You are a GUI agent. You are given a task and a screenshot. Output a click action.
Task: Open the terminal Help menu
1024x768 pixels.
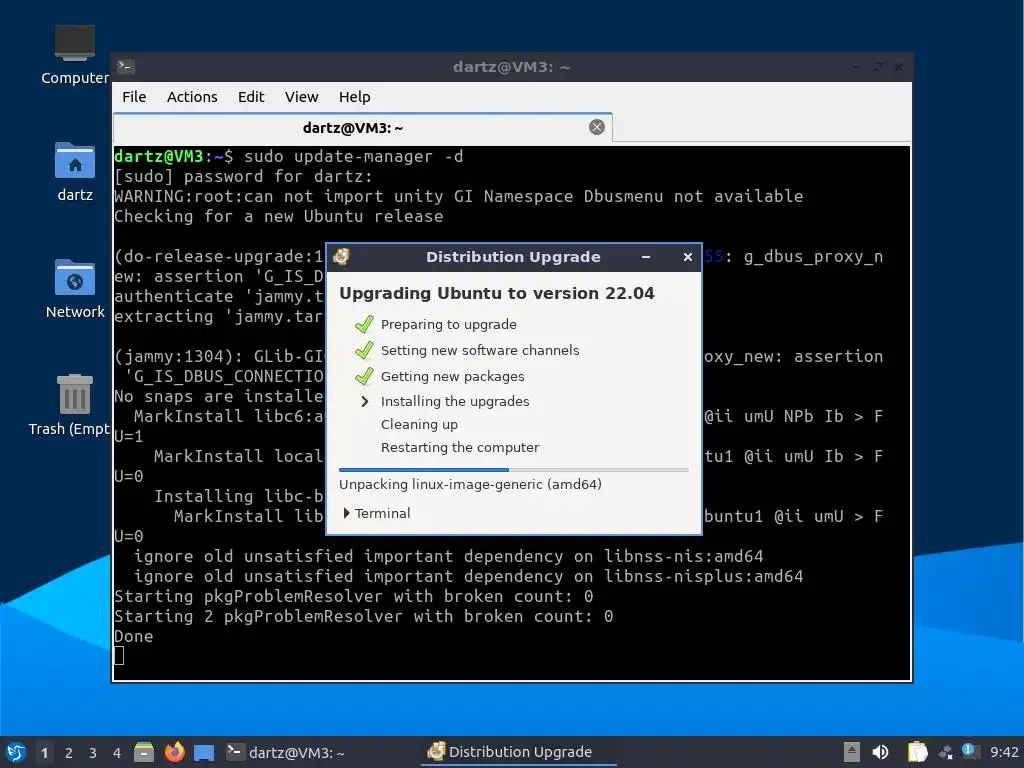click(355, 97)
